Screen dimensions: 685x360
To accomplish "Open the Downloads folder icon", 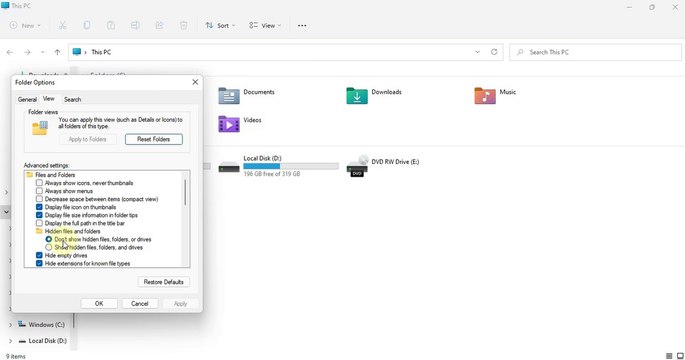I will 357,96.
